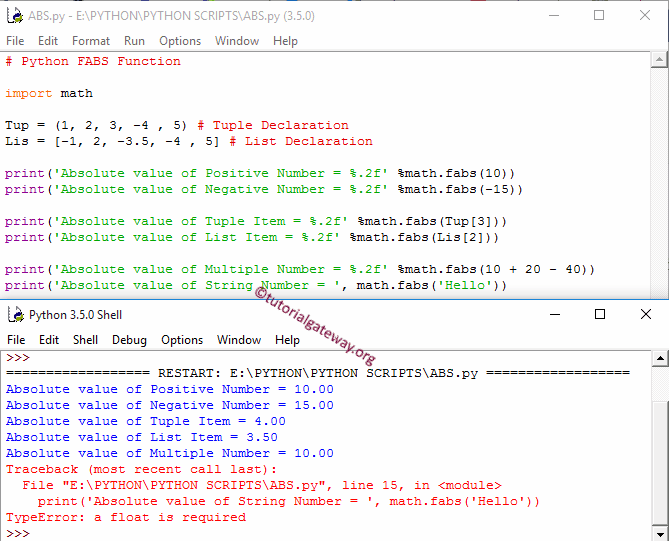
Task: Click the traceback 'File ... line 15' line
Action: 262,486
